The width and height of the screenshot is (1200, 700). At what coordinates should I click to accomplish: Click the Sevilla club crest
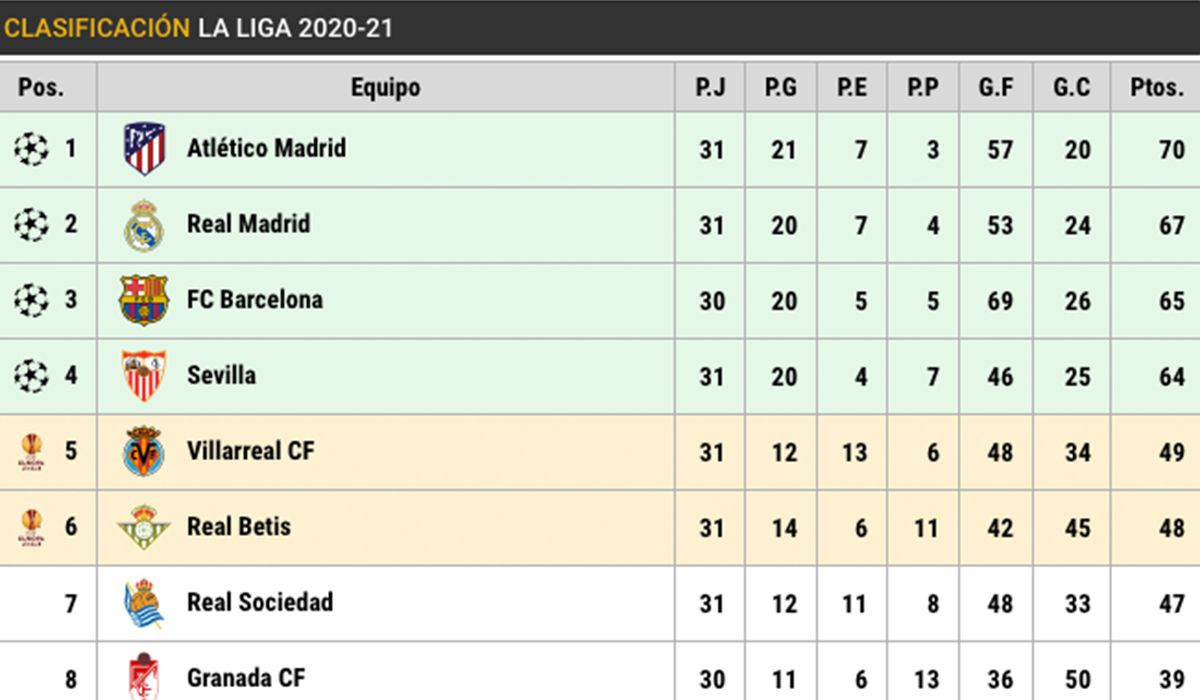pyautogui.click(x=144, y=376)
